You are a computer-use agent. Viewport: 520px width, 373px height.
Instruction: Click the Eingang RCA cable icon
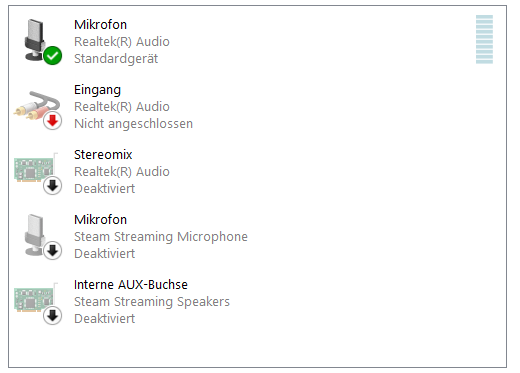coord(37,105)
